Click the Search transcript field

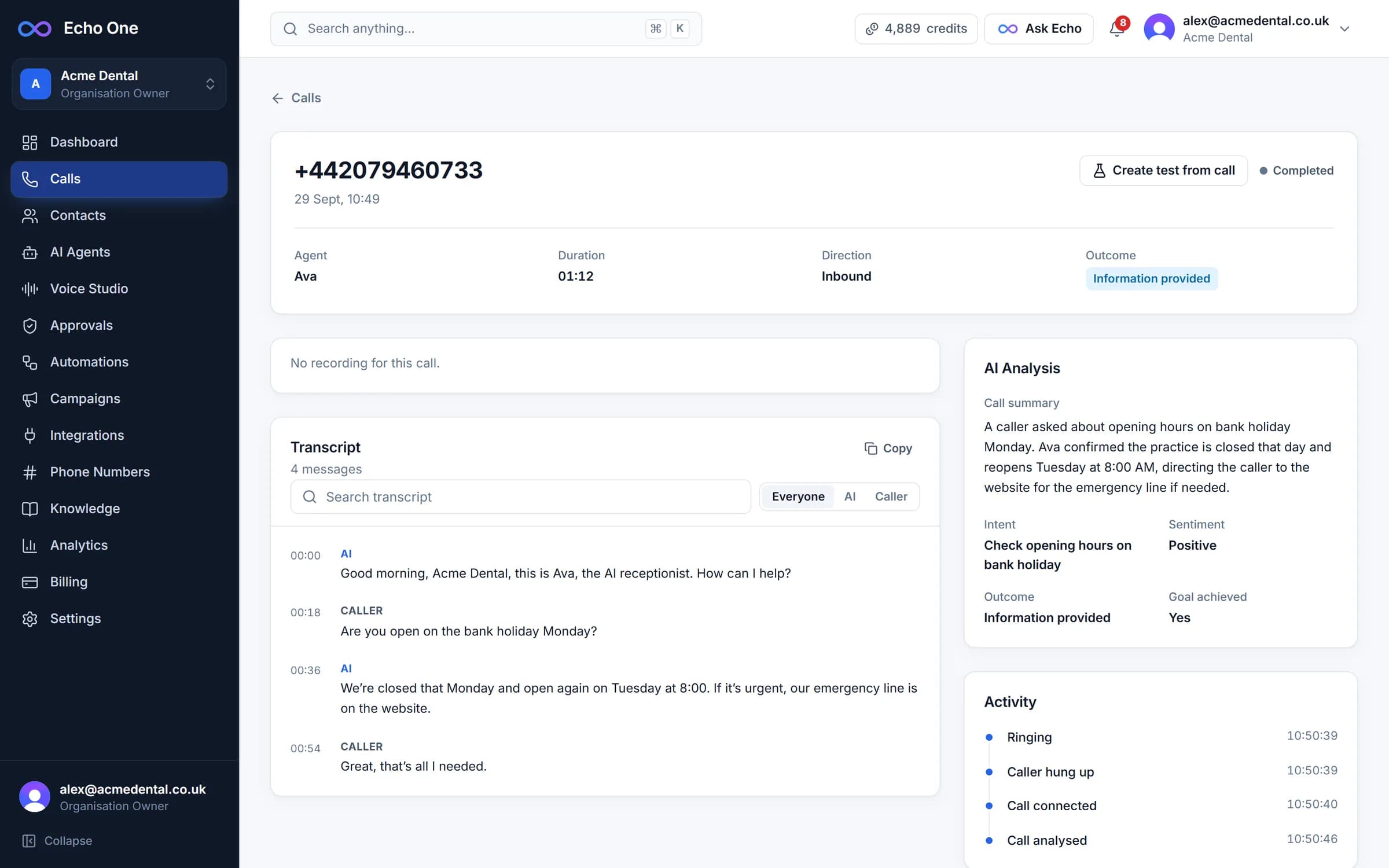tap(520, 496)
